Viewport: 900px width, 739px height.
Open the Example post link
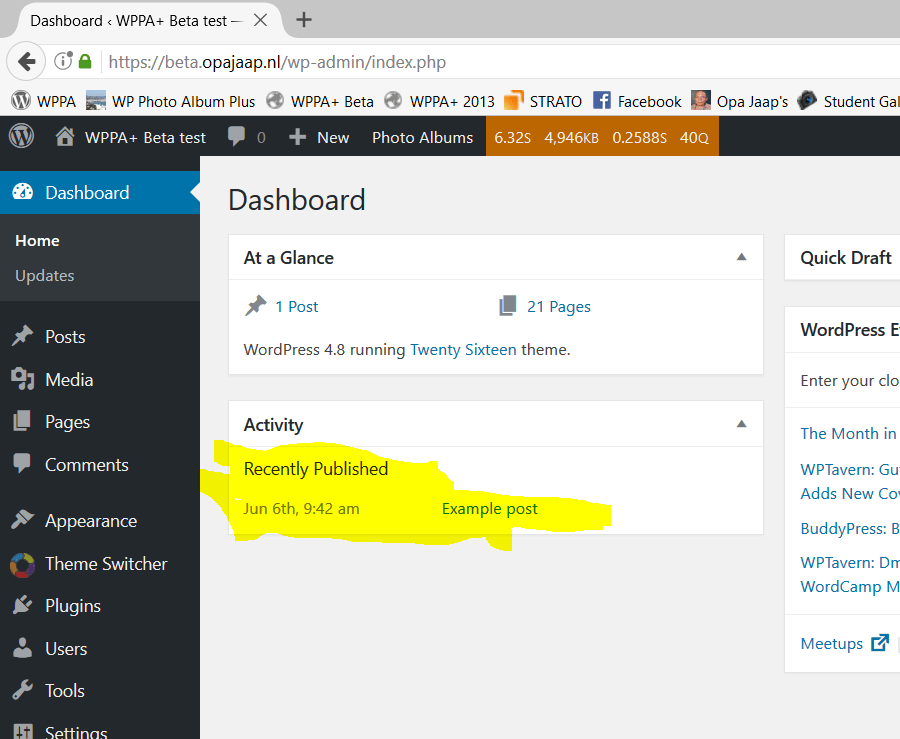tap(490, 508)
